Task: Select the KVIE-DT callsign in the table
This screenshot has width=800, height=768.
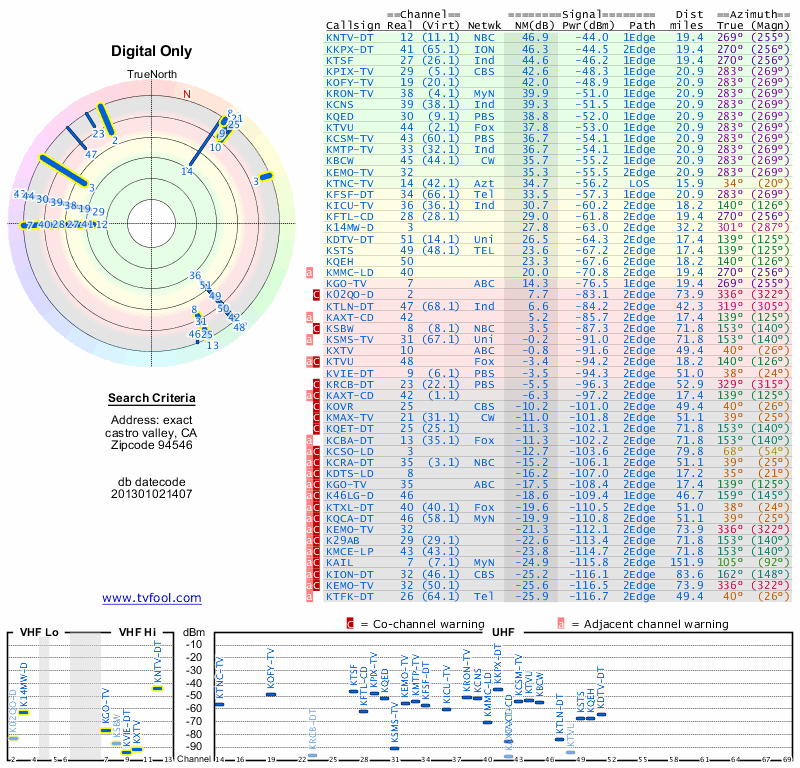Action: point(349,374)
